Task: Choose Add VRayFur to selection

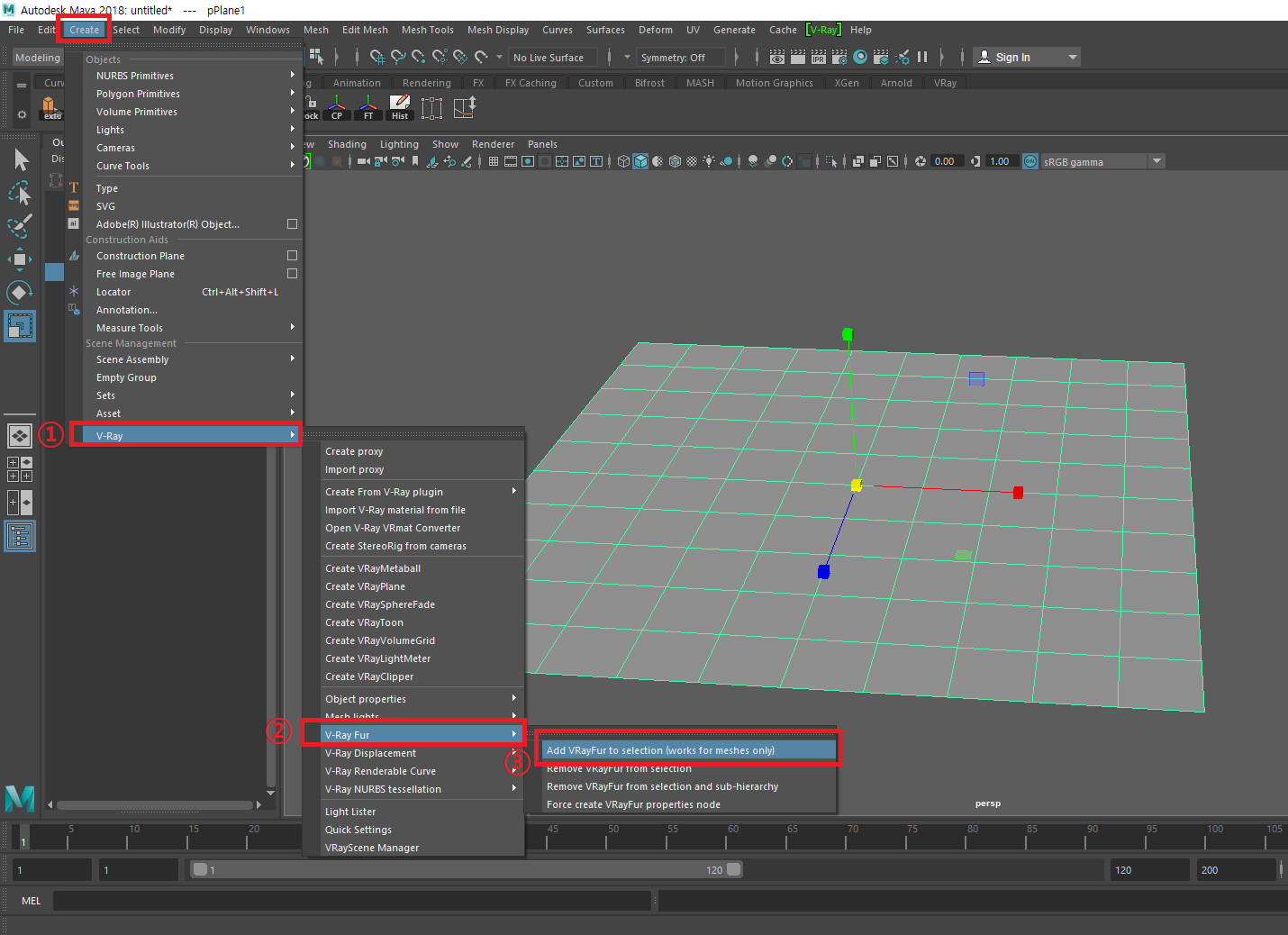Action: (687, 750)
